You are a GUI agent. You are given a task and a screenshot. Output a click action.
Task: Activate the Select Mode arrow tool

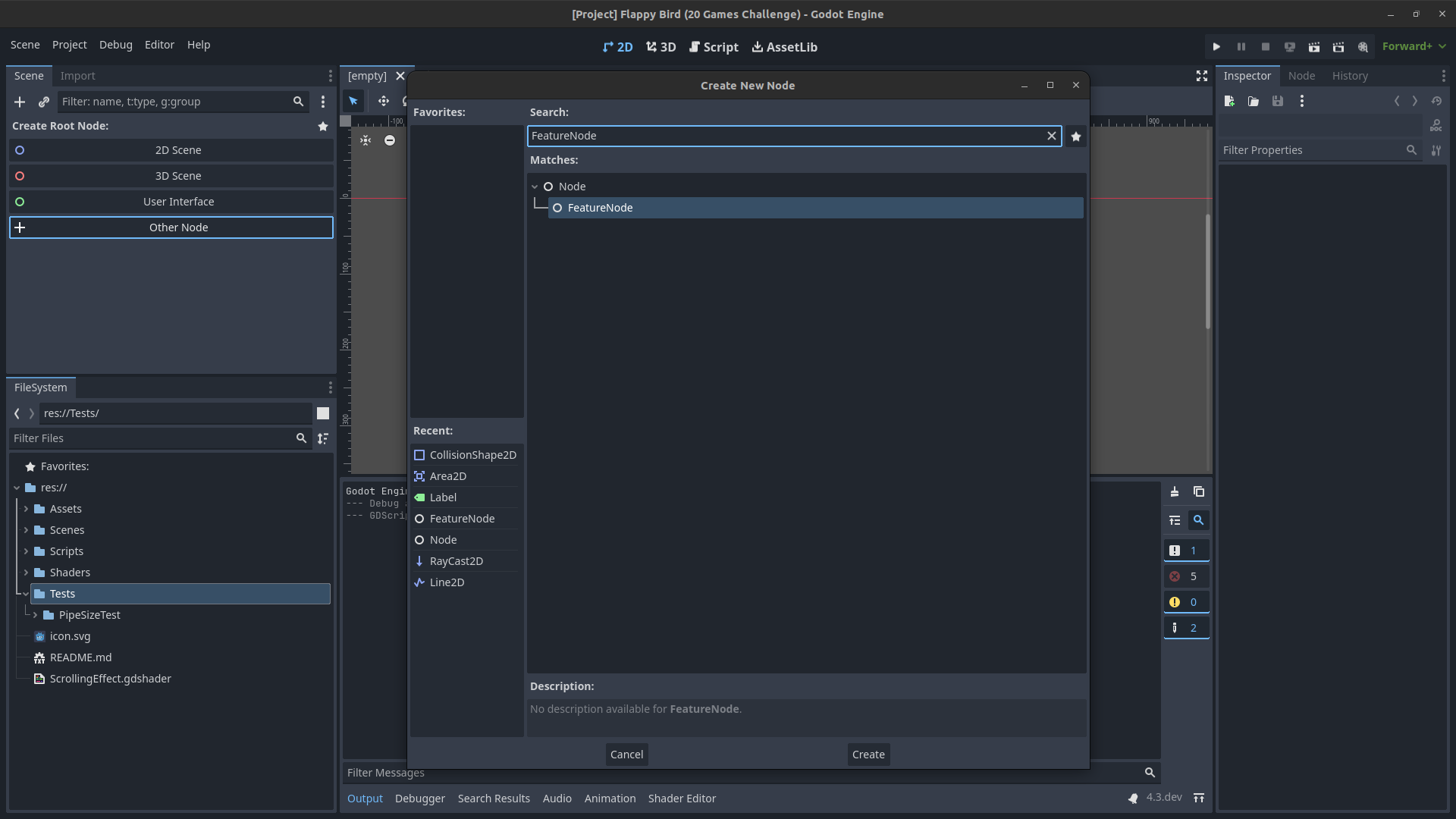pyautogui.click(x=353, y=101)
